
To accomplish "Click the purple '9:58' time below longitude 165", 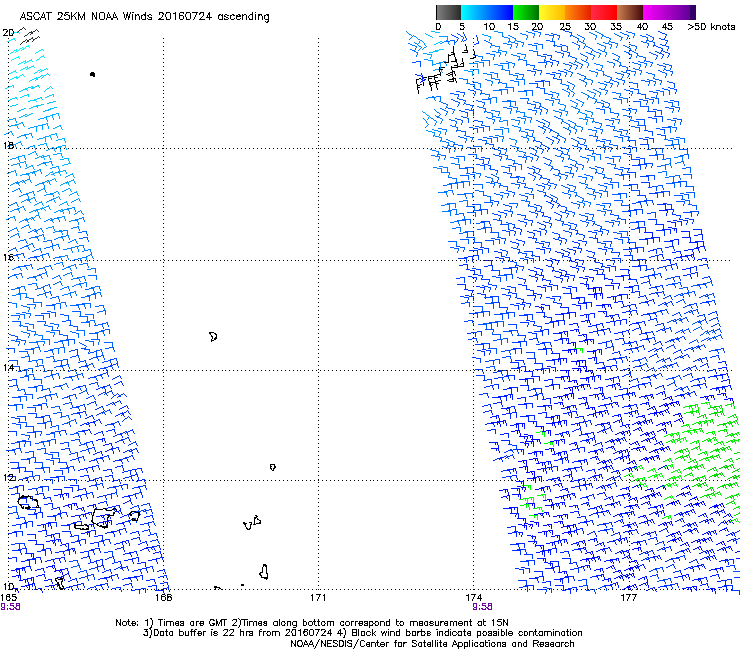I will [x=10, y=607].
